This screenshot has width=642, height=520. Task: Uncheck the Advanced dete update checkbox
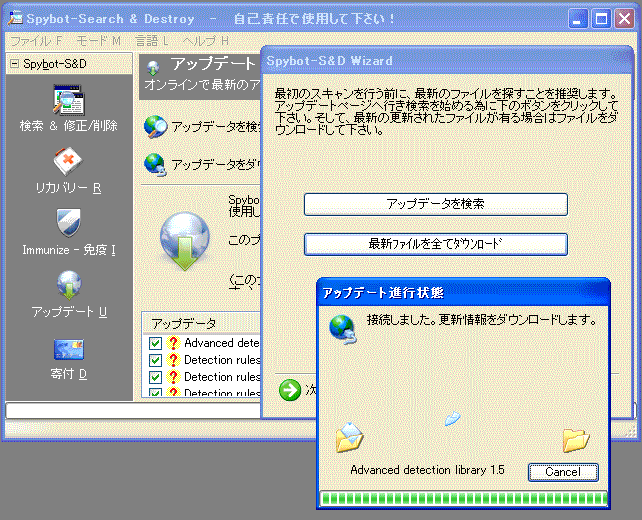155,343
